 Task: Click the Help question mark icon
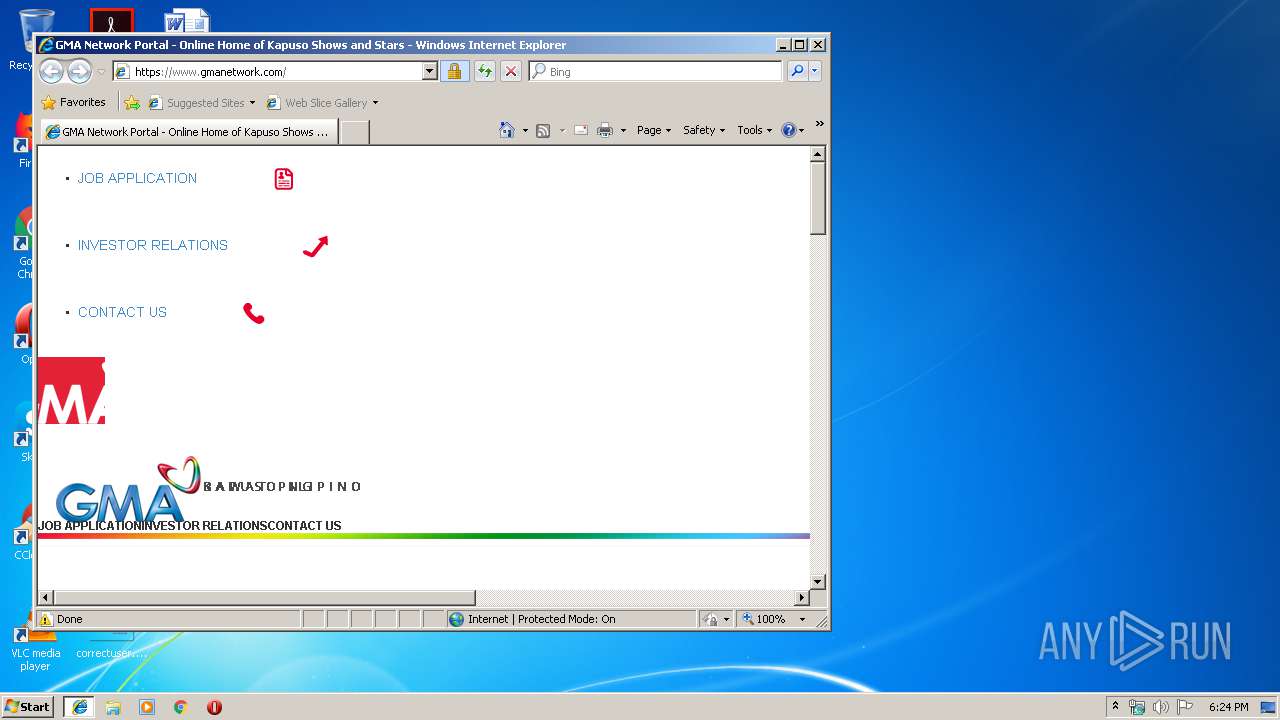pyautogui.click(x=788, y=130)
